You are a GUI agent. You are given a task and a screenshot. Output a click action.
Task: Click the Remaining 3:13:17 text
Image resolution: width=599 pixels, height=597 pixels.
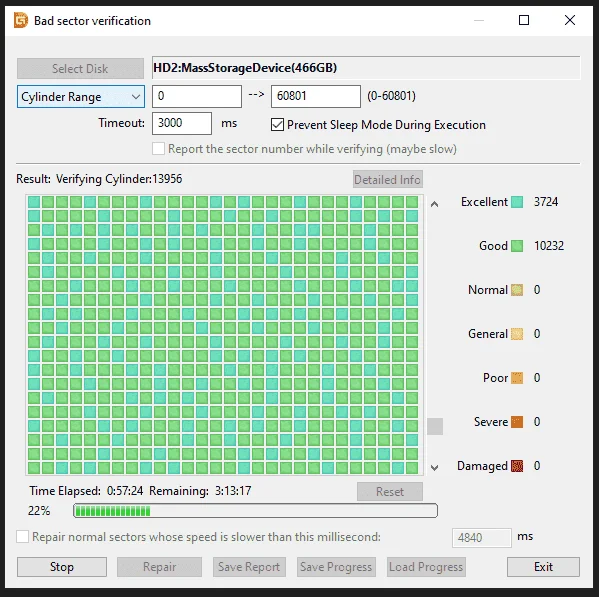200,491
